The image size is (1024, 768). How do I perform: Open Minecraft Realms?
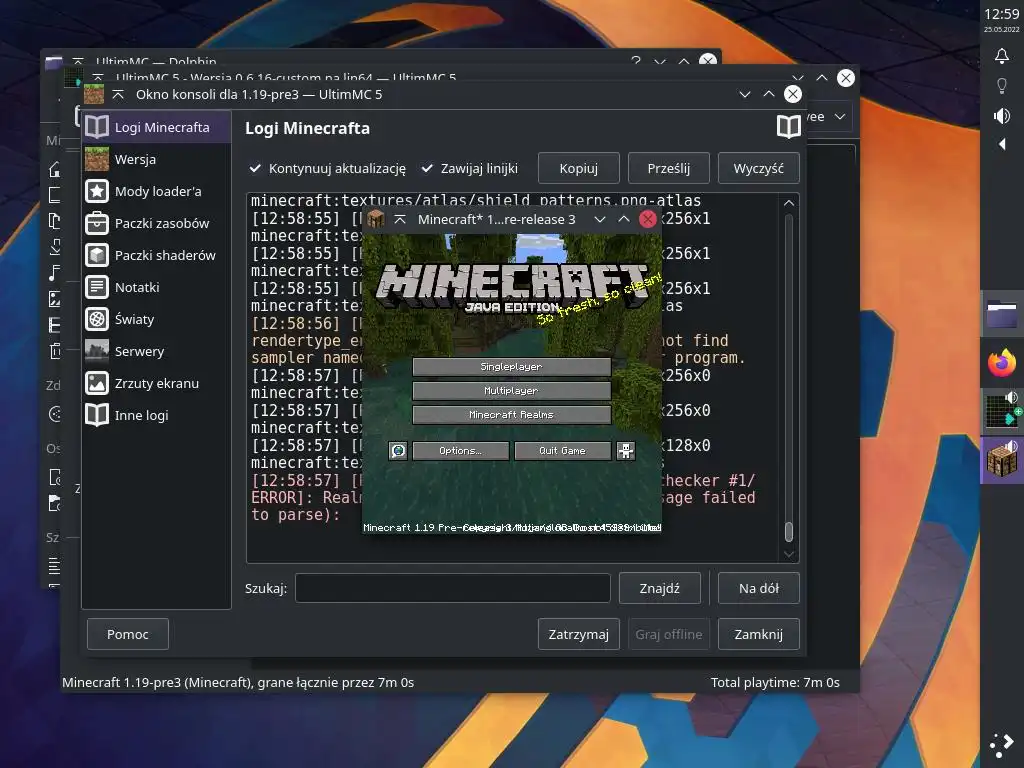point(511,415)
